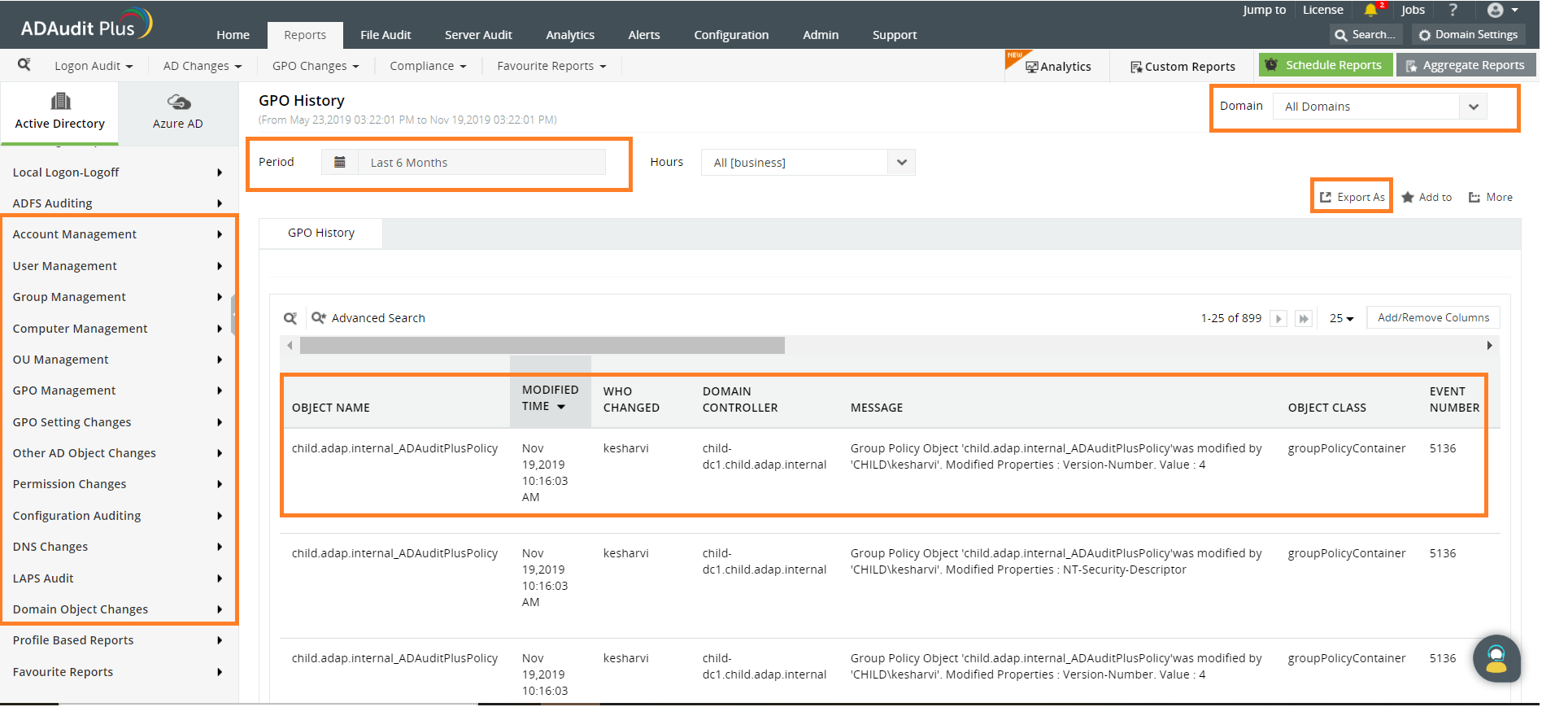Click the help question mark icon

pyautogui.click(x=1453, y=11)
